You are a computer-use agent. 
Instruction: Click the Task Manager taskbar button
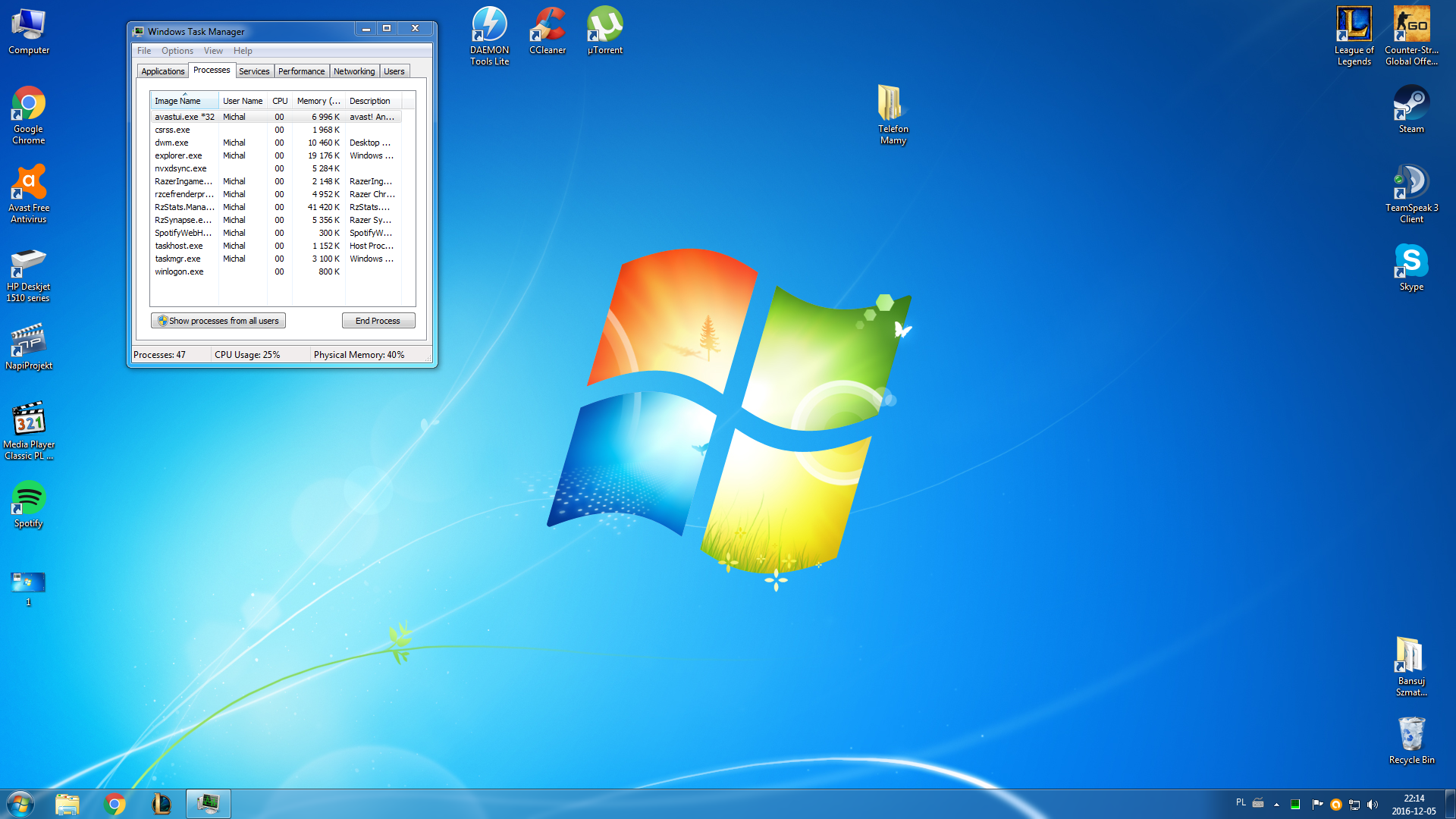point(209,804)
